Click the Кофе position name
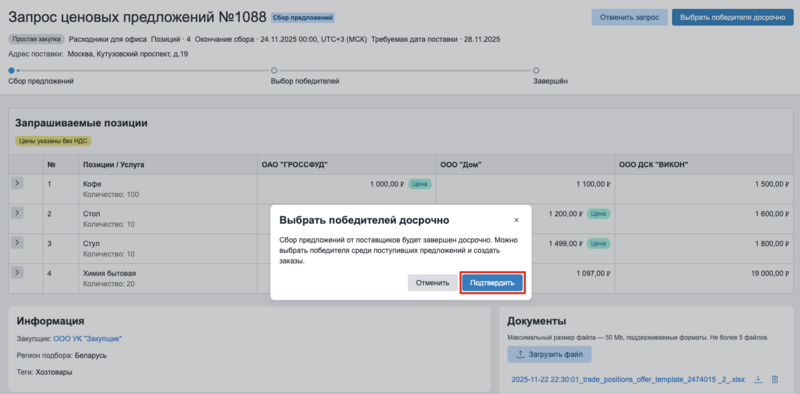 point(92,184)
